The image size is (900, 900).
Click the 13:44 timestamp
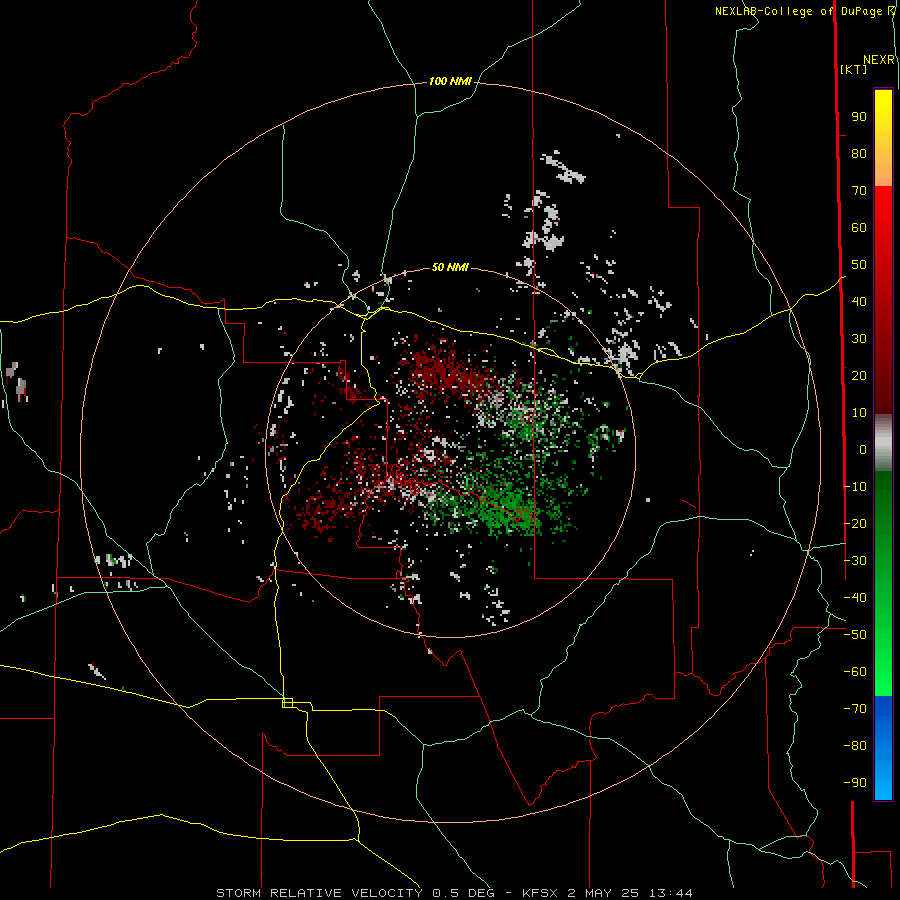click(671, 893)
